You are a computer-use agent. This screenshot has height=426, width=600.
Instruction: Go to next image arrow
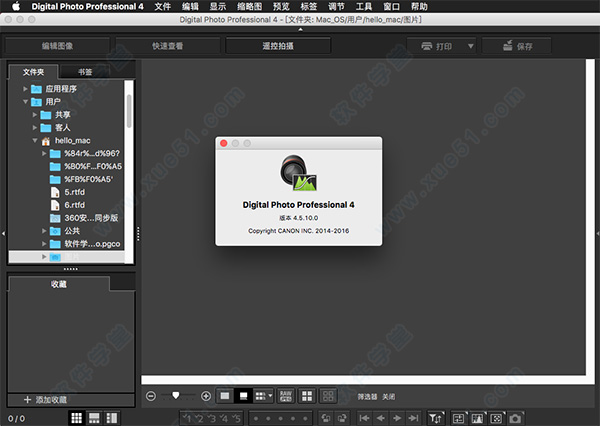(x=397, y=418)
